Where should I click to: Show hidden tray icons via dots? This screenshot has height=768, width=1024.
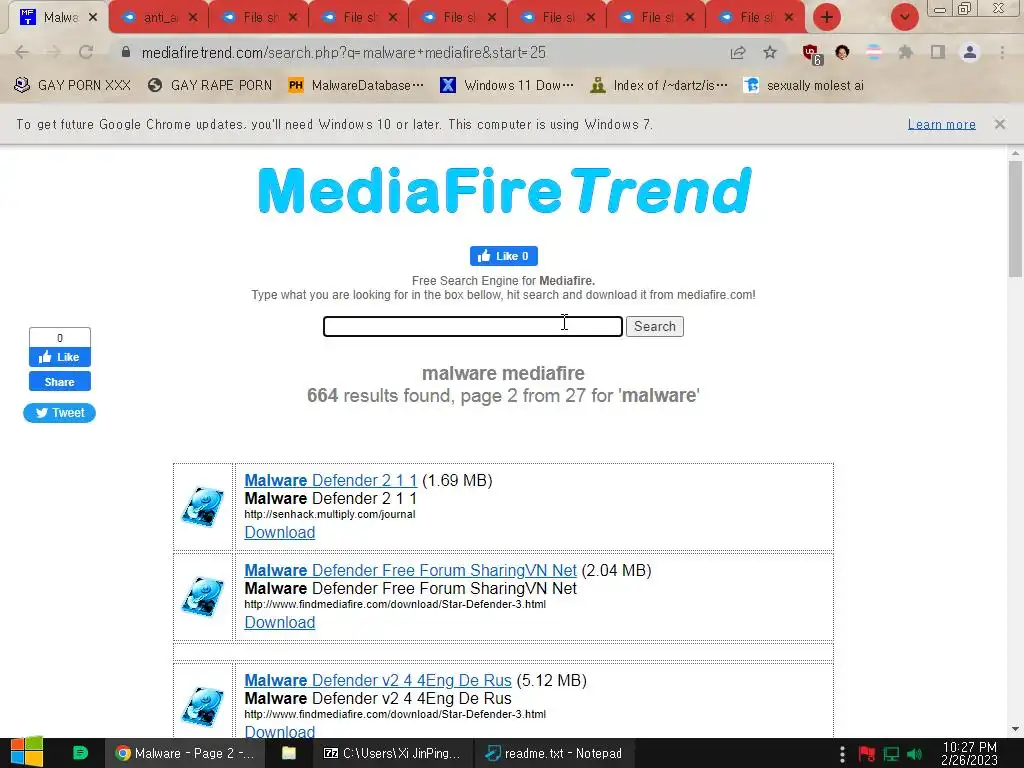(842, 754)
